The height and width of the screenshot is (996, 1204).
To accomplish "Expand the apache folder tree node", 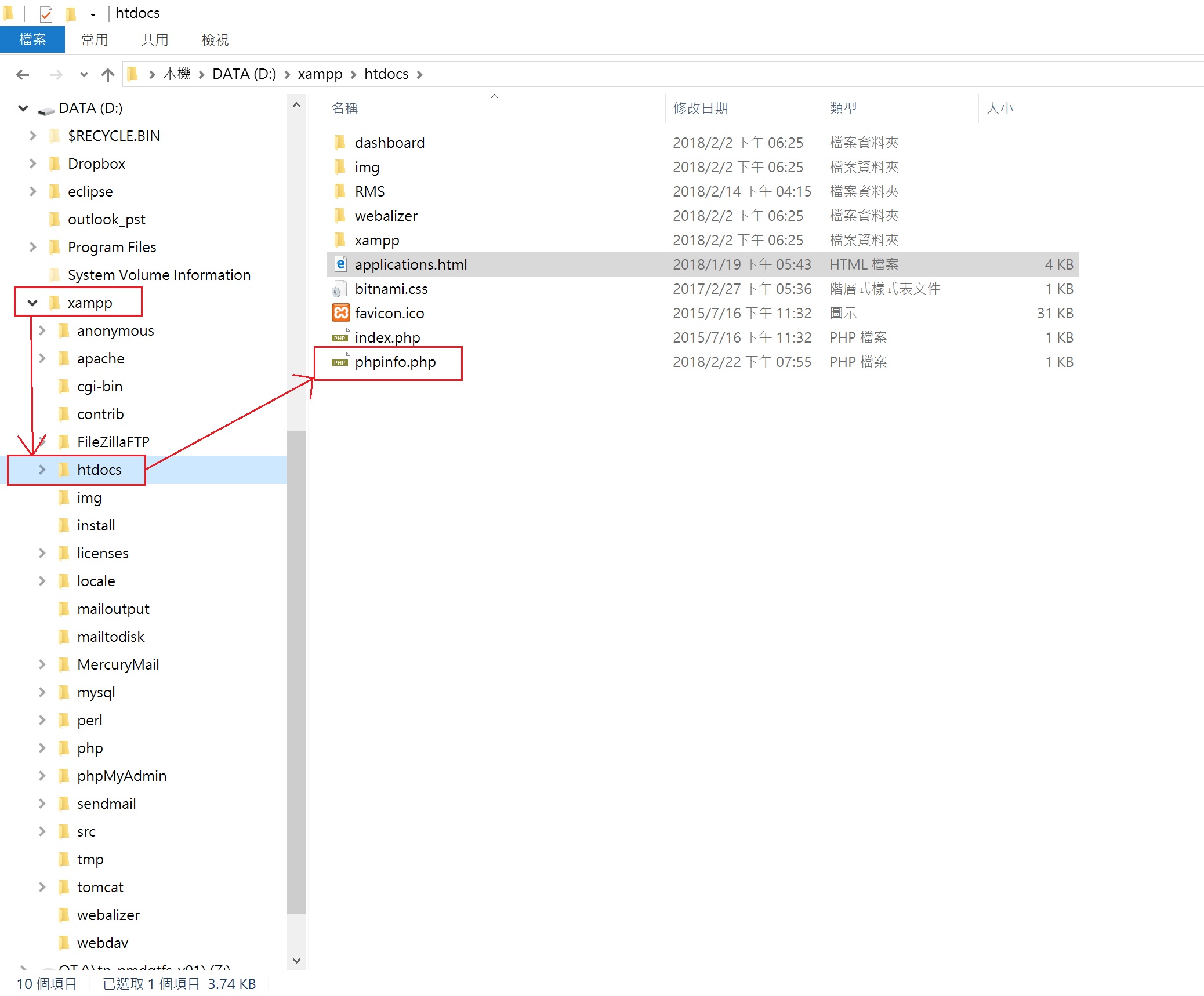I will [42, 358].
